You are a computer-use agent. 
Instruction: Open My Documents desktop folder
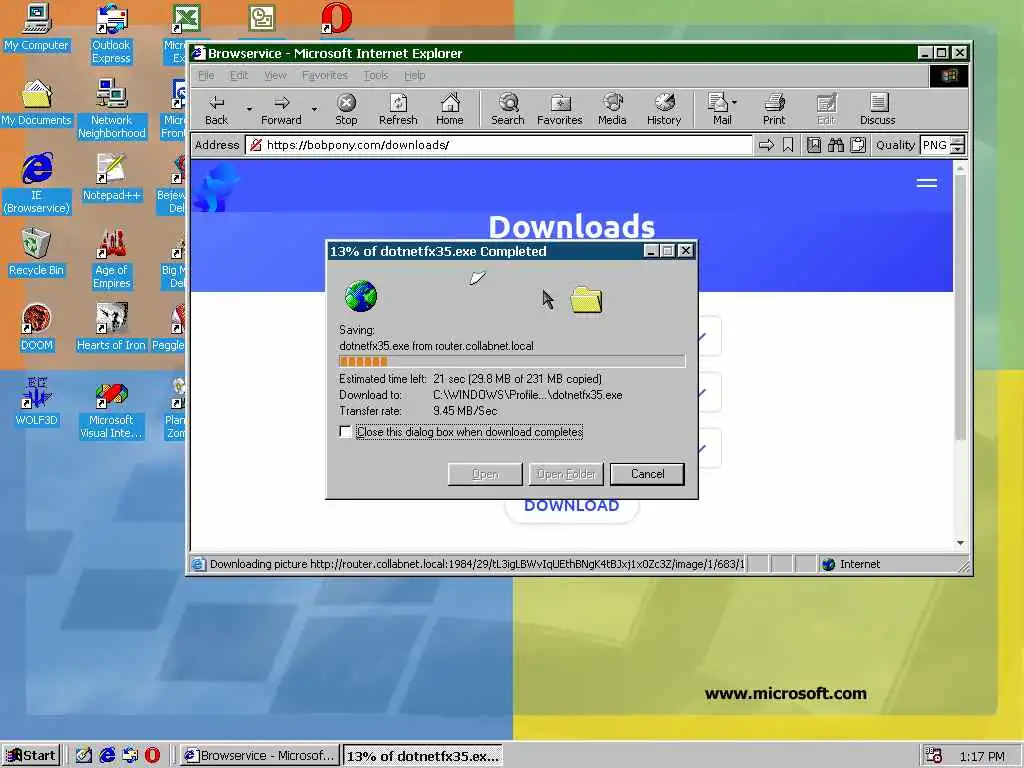[36, 103]
